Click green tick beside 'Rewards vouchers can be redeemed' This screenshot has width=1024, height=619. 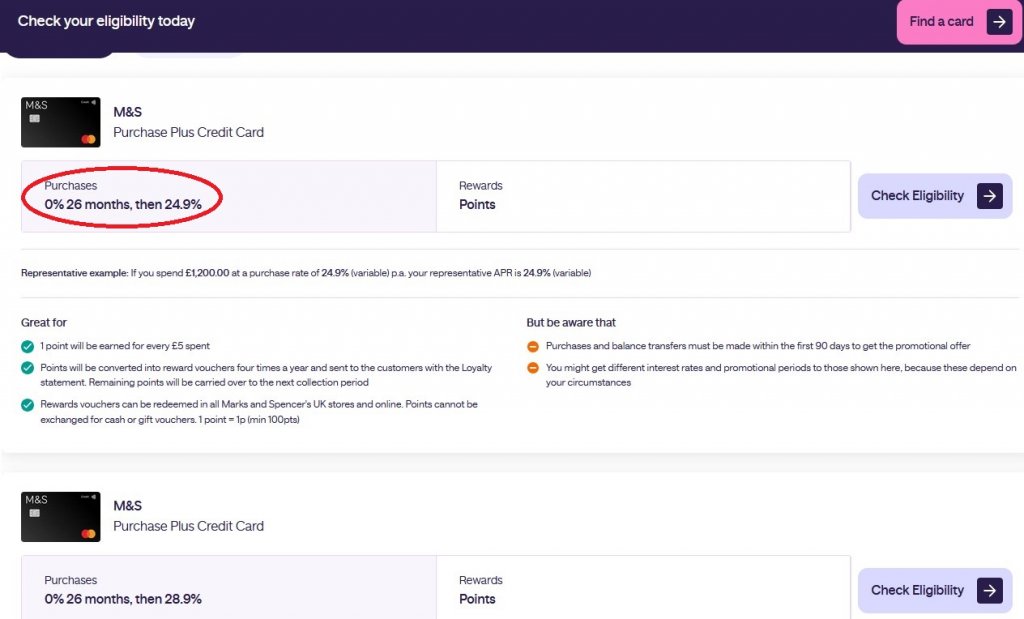(x=27, y=405)
